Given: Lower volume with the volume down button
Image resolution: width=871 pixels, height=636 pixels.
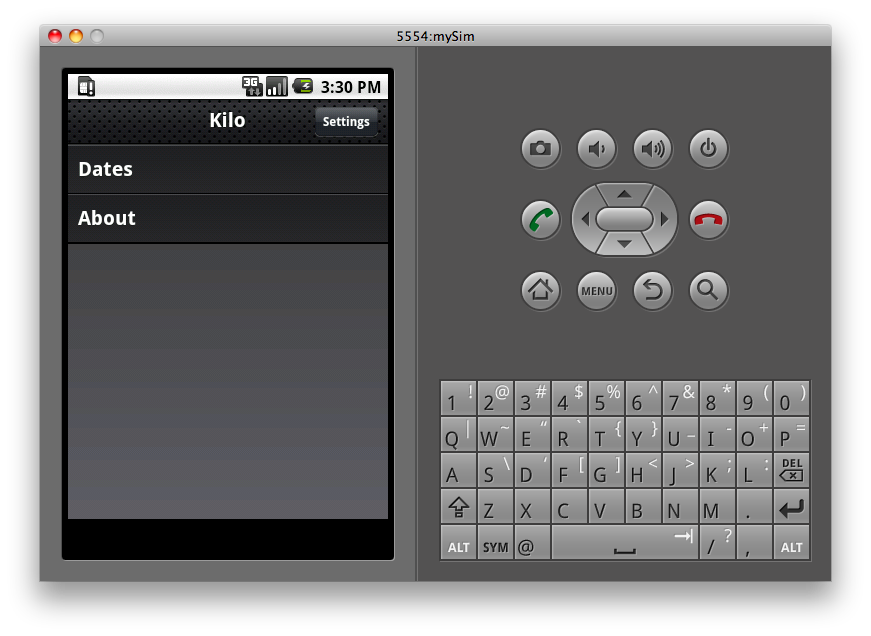Looking at the screenshot, I should point(597,149).
